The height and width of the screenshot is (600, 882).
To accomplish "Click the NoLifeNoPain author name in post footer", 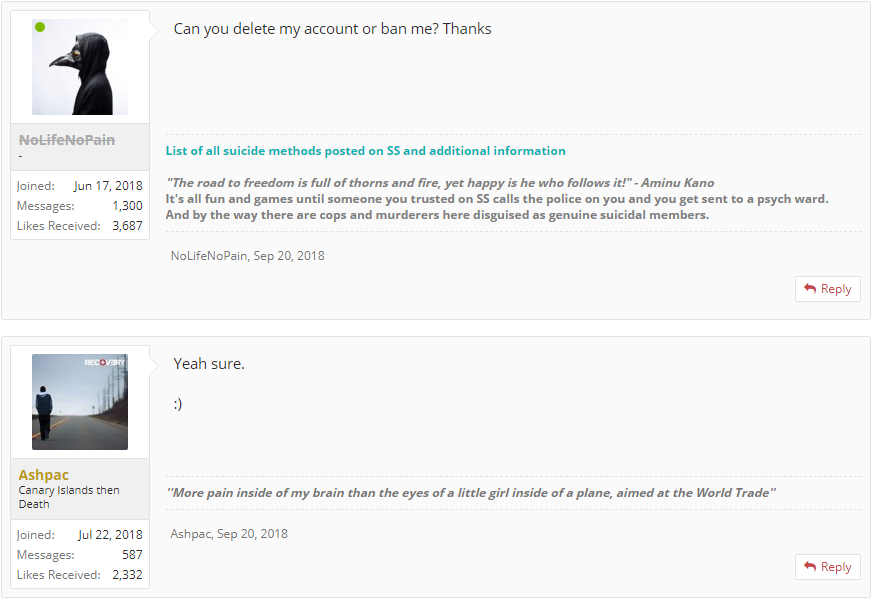I will [209, 255].
